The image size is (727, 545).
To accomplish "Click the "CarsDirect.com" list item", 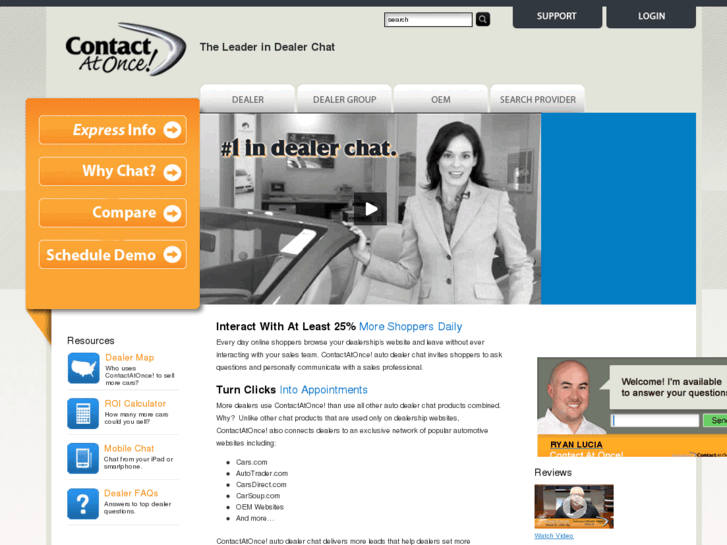I will [261, 484].
